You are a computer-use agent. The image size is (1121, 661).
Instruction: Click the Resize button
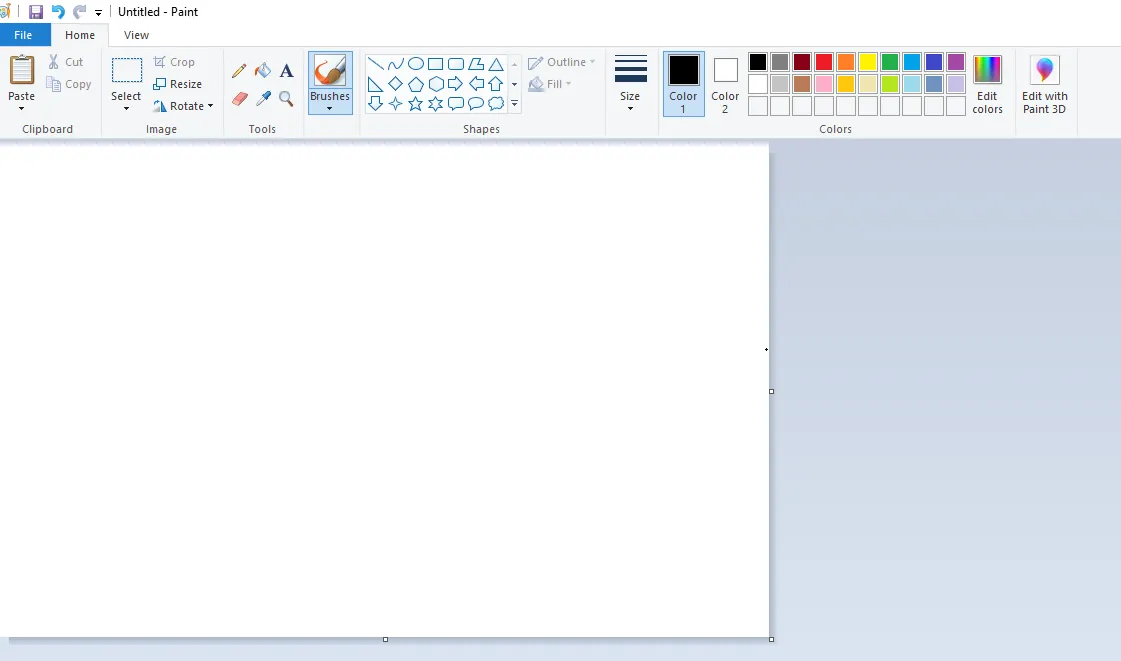[177, 84]
